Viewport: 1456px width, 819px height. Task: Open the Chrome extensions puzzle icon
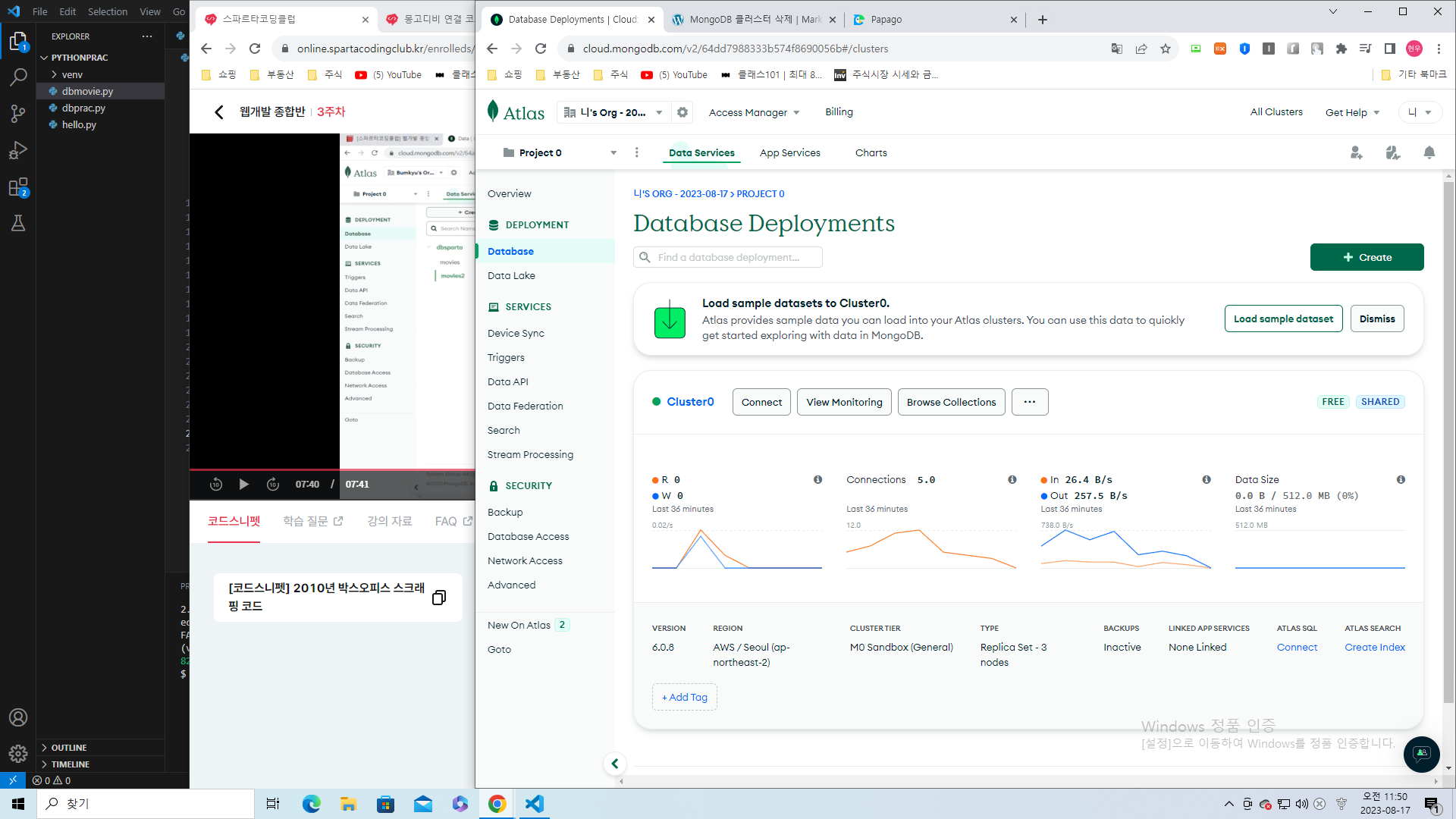click(x=1341, y=49)
